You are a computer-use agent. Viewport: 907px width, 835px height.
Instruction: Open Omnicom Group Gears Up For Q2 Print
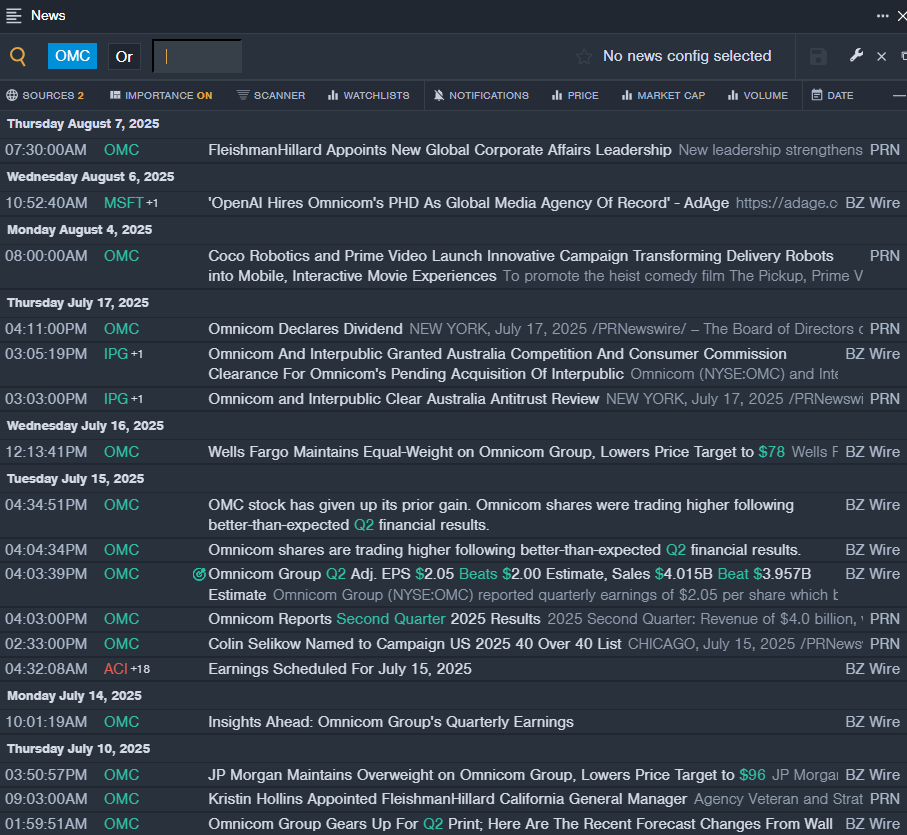point(521,824)
